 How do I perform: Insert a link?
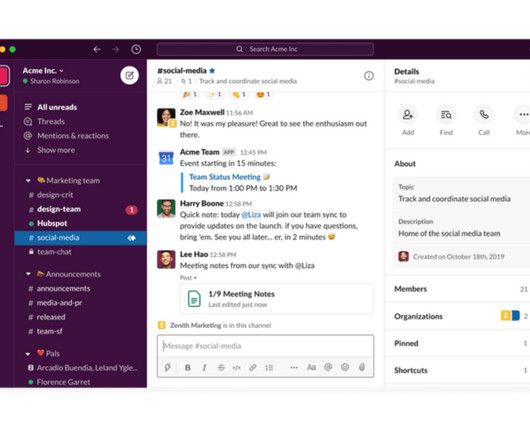click(252, 368)
